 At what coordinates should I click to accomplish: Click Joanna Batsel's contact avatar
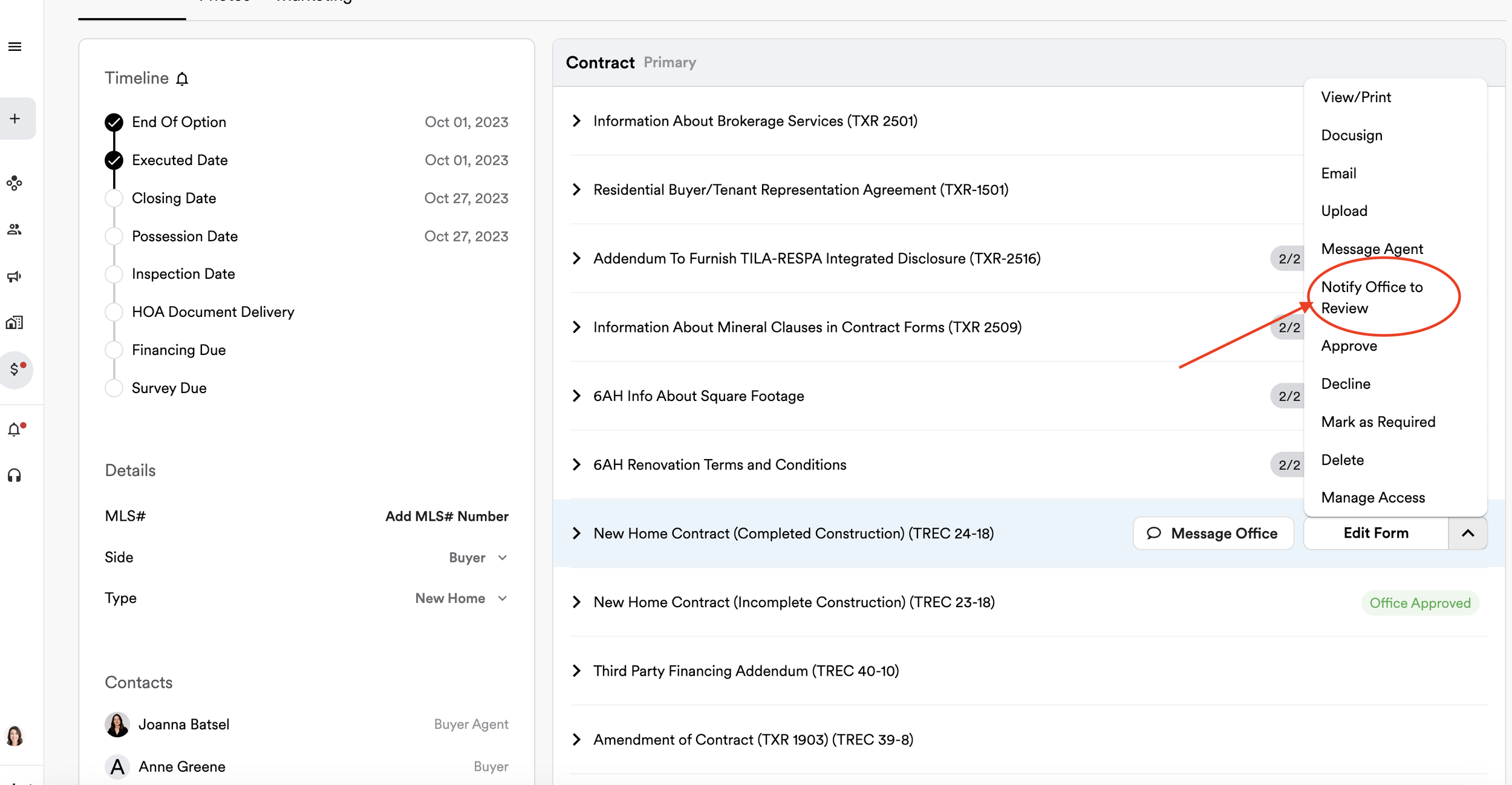(x=117, y=724)
